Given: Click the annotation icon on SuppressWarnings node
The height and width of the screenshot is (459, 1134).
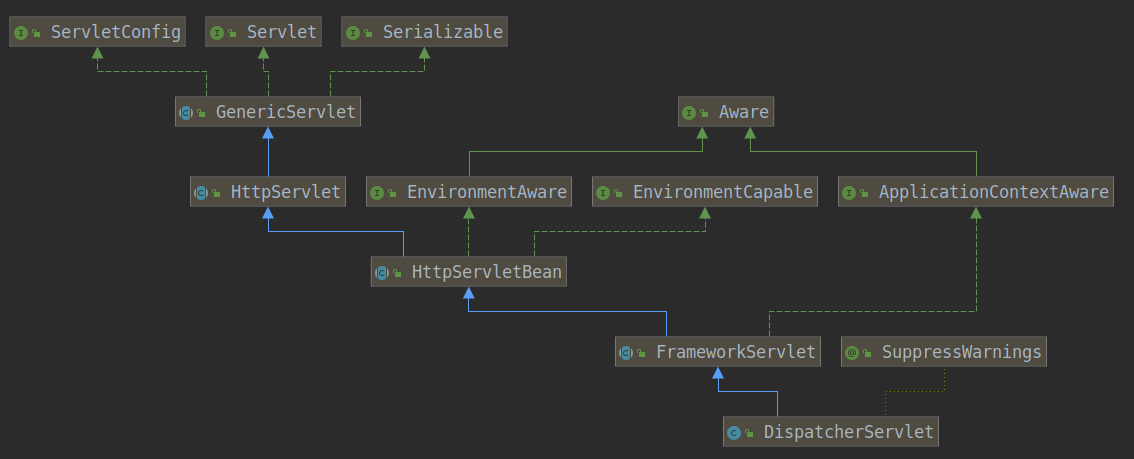Looking at the screenshot, I should (852, 353).
